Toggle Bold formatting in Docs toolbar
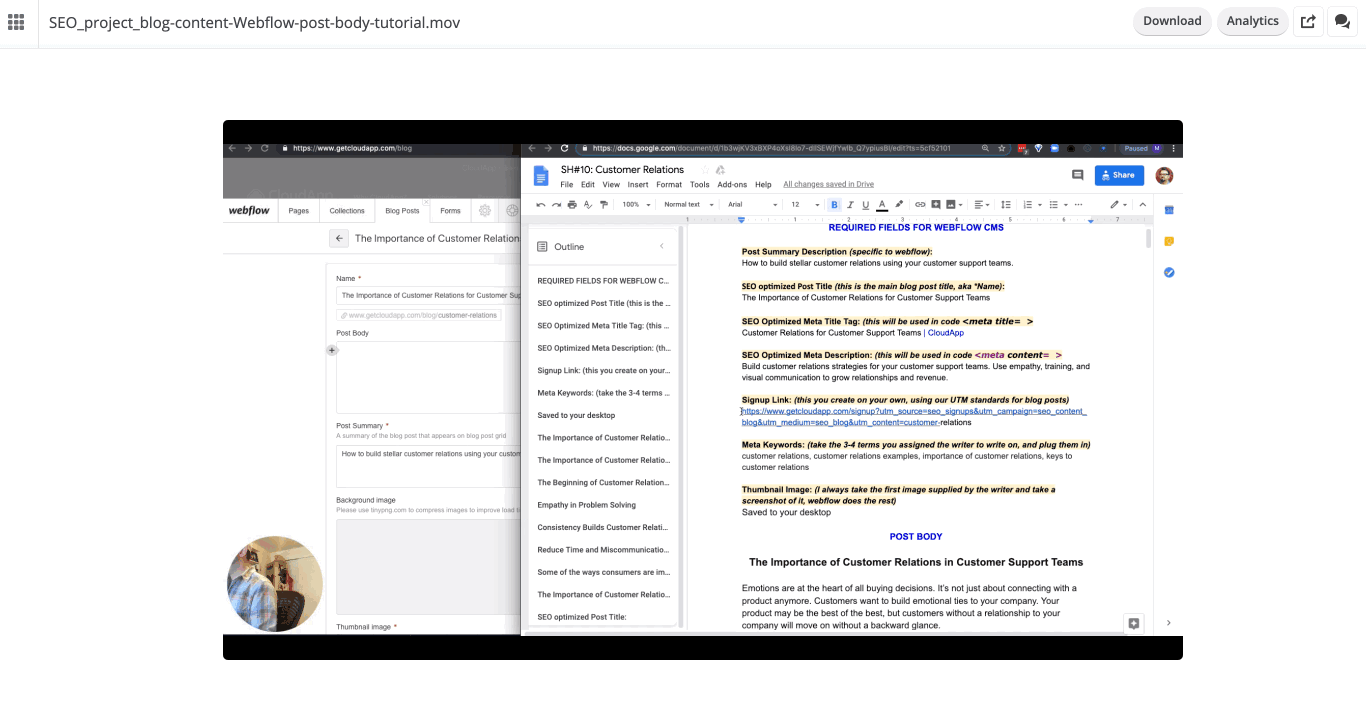Image resolution: width=1366 pixels, height=717 pixels. [834, 204]
